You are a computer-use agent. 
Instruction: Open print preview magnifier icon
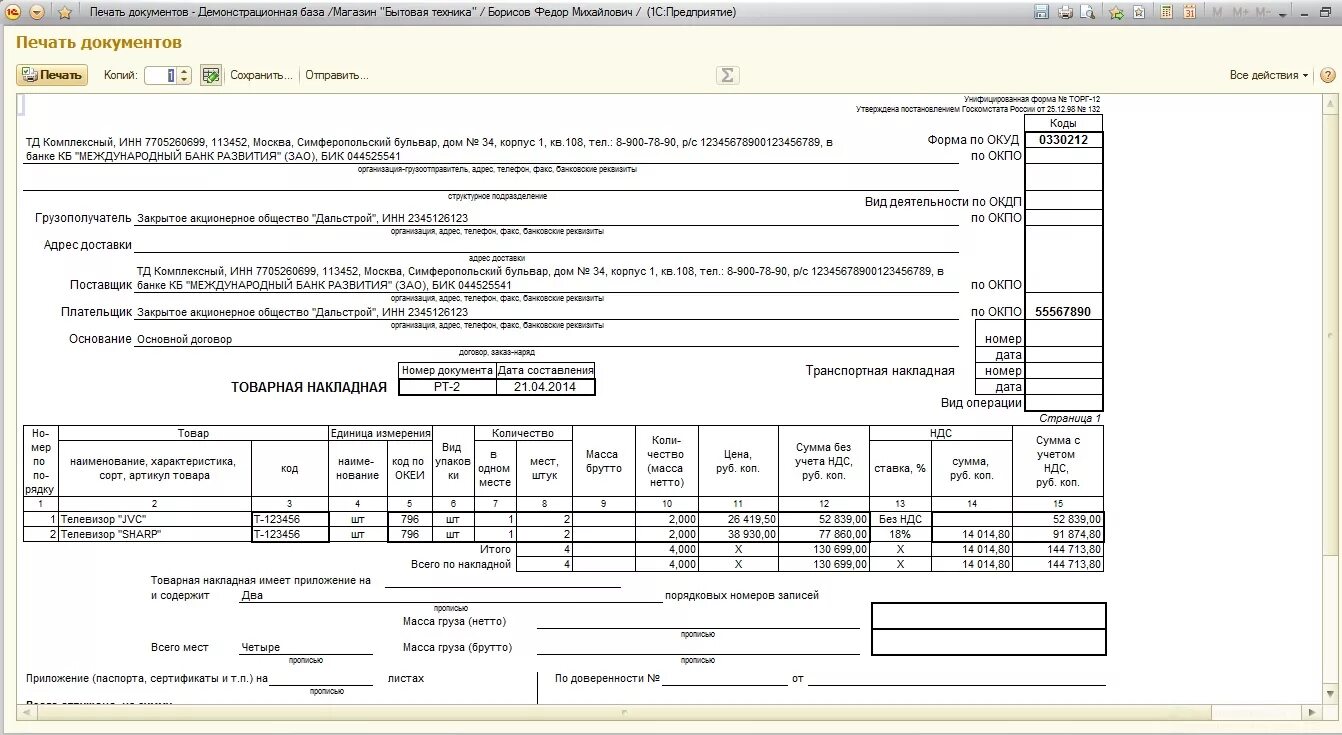[x=1088, y=12]
